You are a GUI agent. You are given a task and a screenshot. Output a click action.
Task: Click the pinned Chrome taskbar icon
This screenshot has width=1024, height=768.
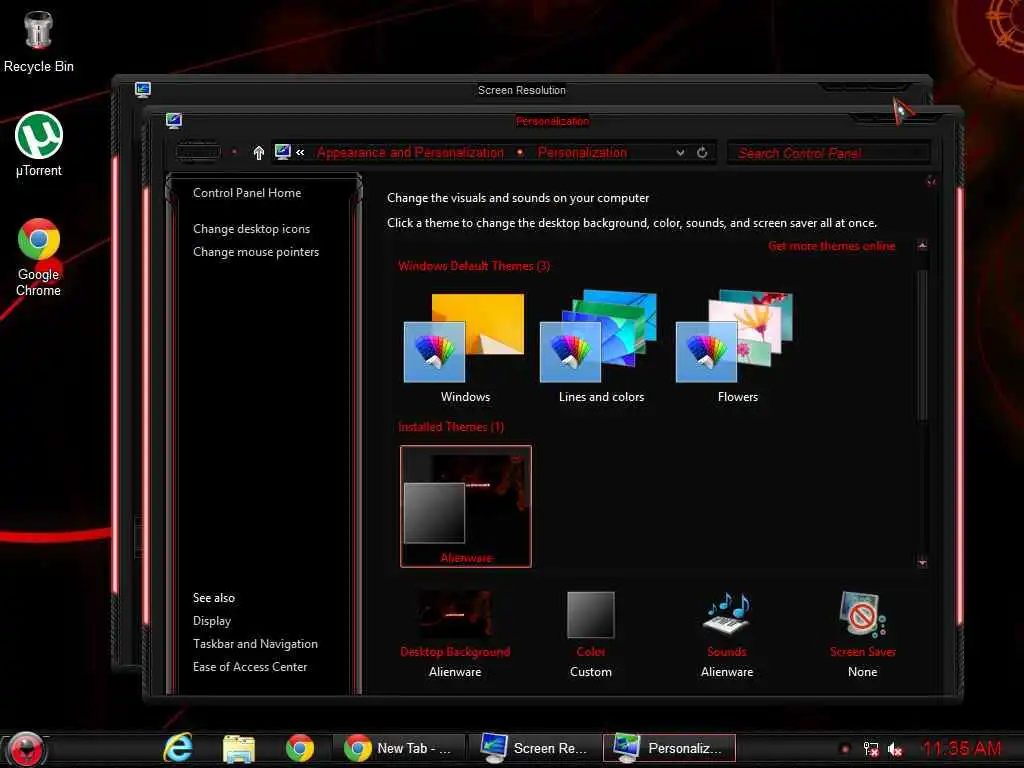(300, 748)
